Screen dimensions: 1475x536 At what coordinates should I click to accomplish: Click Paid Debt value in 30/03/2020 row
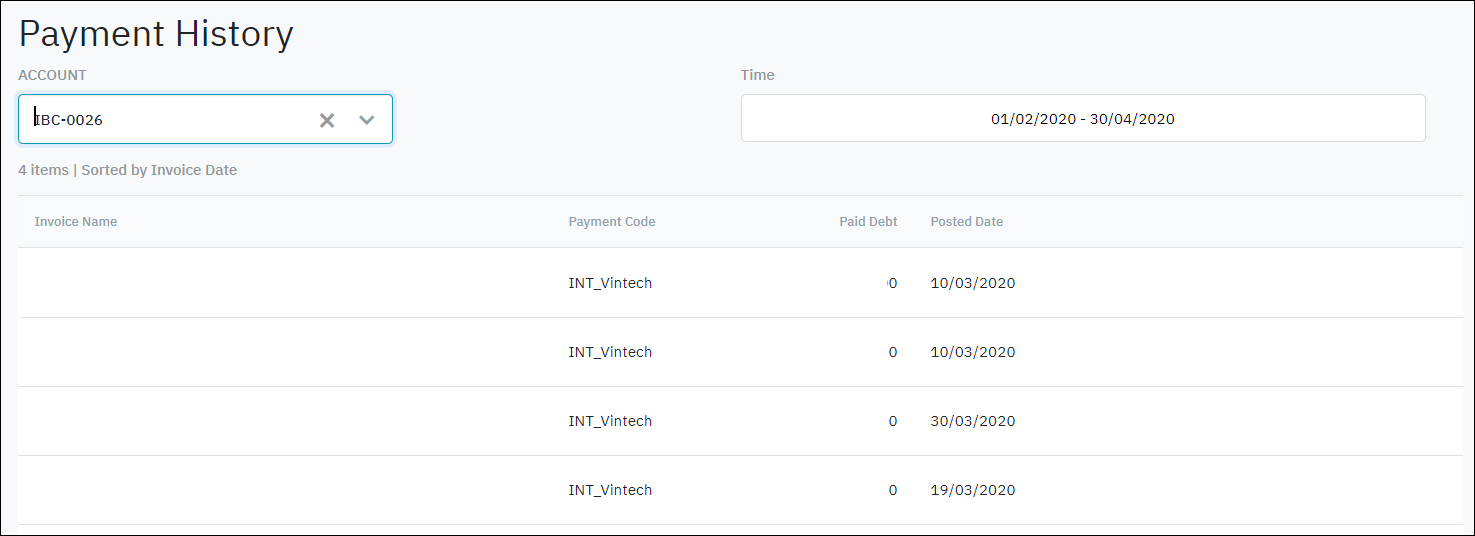(x=893, y=421)
